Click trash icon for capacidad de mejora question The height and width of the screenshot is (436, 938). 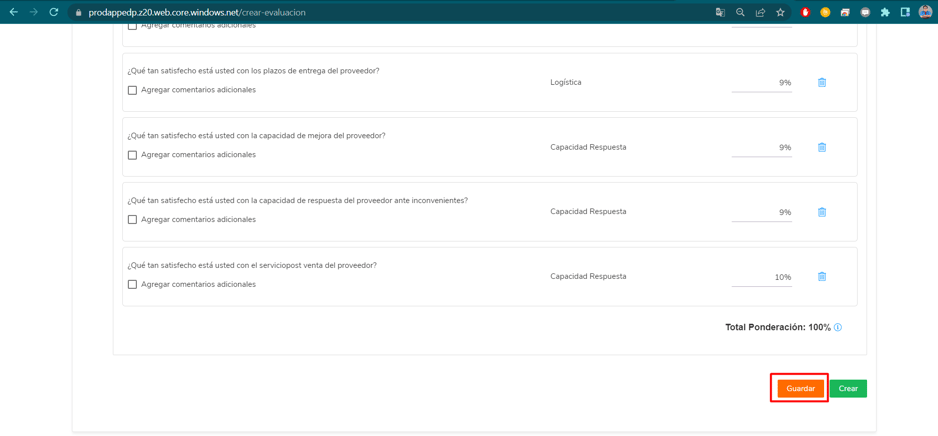pyautogui.click(x=822, y=147)
